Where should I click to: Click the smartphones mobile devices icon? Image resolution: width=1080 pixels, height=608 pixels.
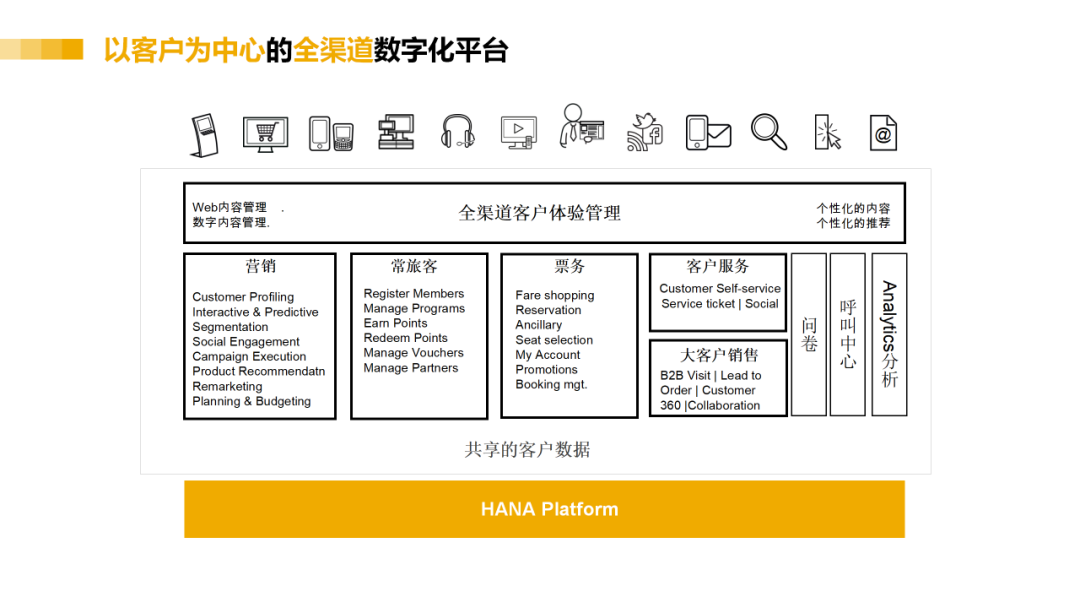click(x=331, y=134)
